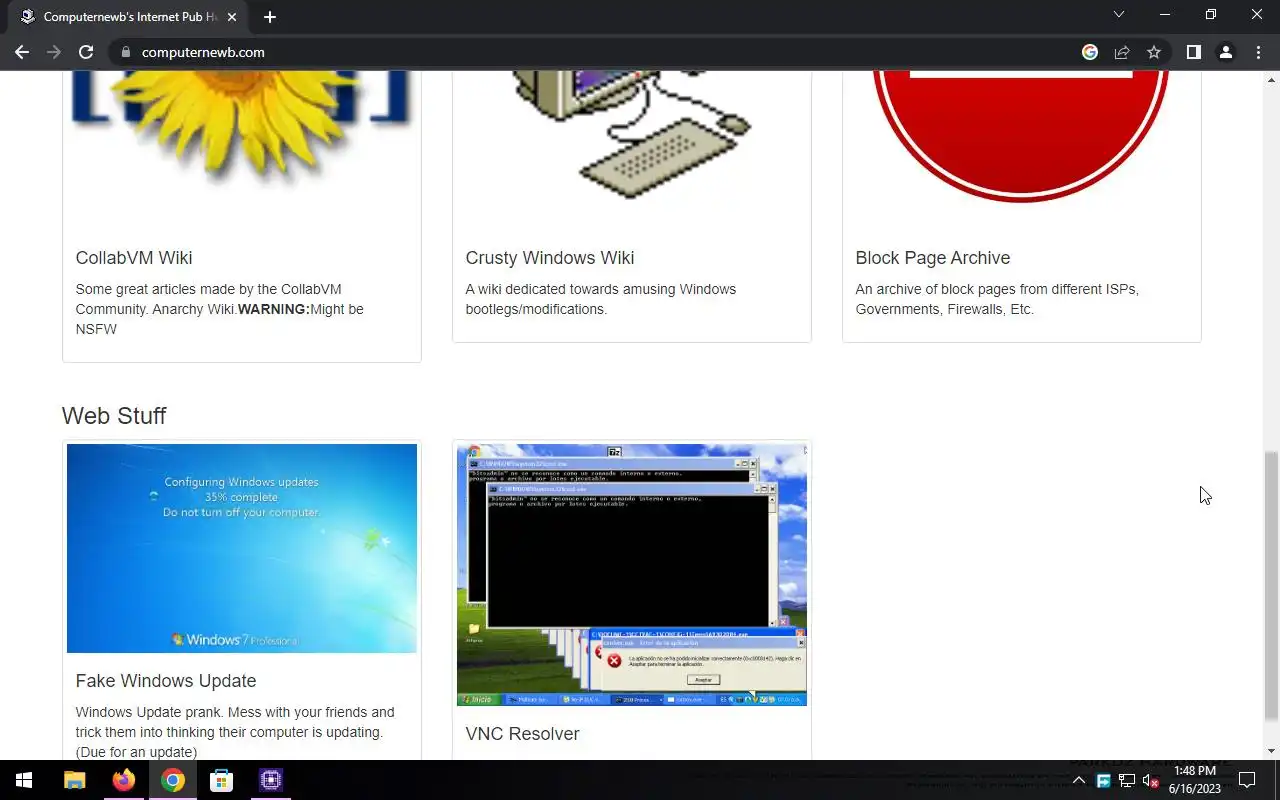Viewport: 1280px width, 800px height.
Task: Show hidden system tray icons
Action: [1079, 781]
